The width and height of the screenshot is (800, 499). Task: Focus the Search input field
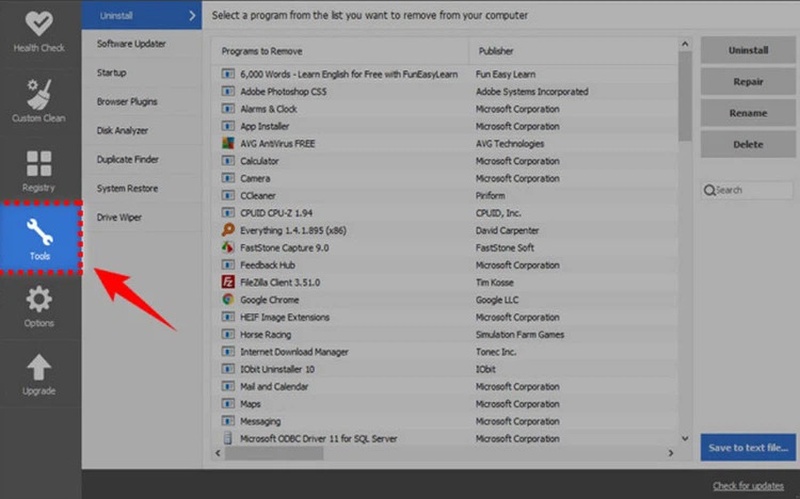[752, 190]
